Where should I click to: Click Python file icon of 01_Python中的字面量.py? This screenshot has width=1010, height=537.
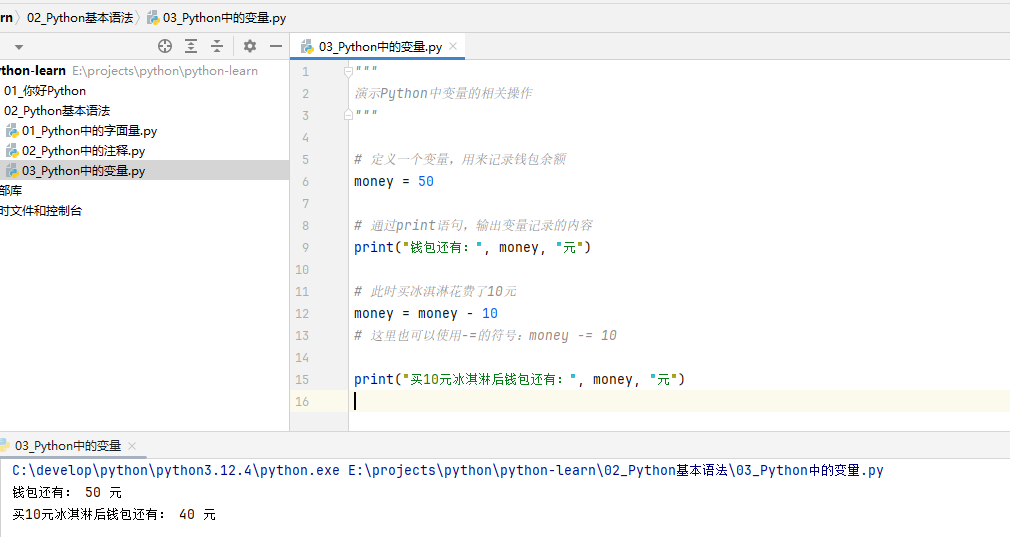[x=12, y=131]
